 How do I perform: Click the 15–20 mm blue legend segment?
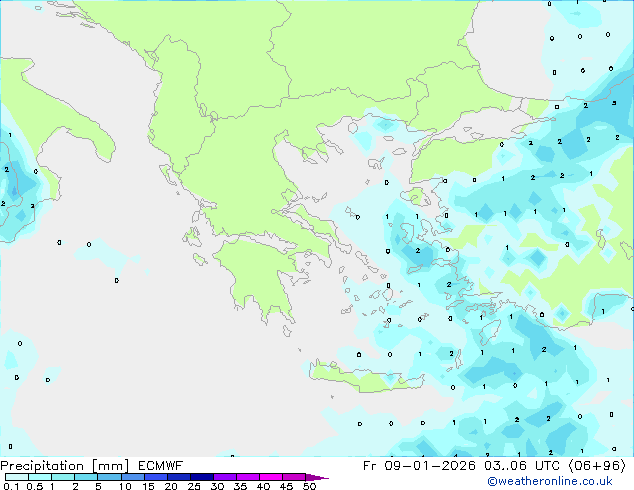[156, 477]
